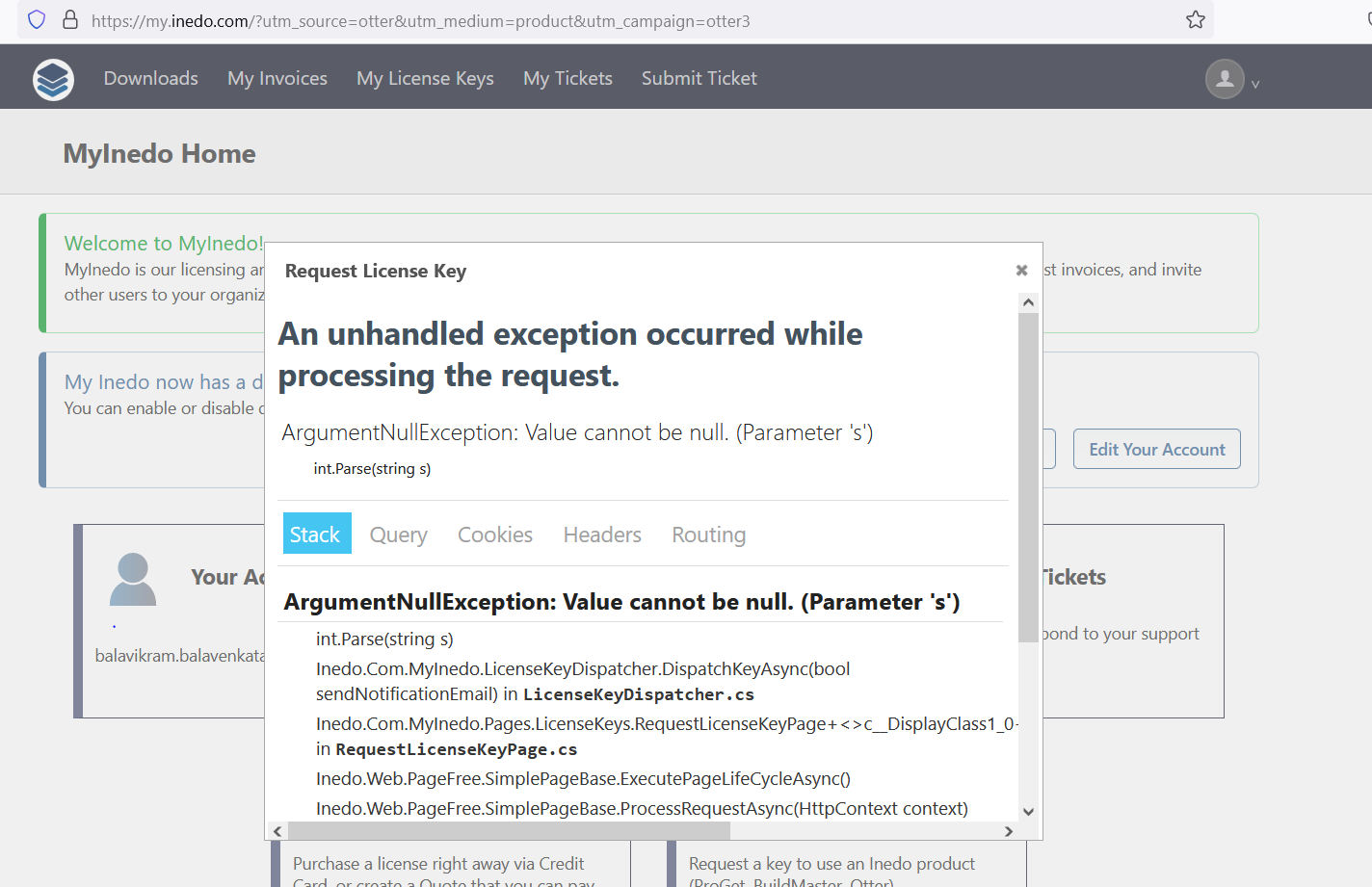1372x887 pixels.
Task: Go to My Invoices
Action: tap(277, 78)
